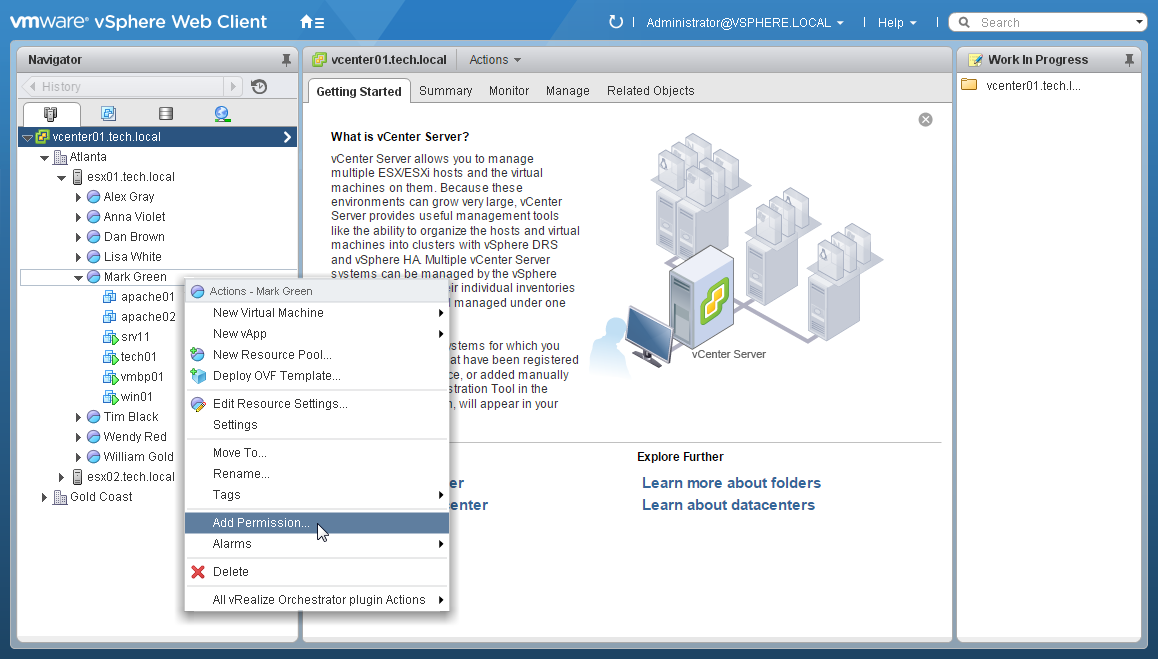Image resolution: width=1158 pixels, height=659 pixels.
Task: Choose Add Permission from context menu
Action: 317,523
